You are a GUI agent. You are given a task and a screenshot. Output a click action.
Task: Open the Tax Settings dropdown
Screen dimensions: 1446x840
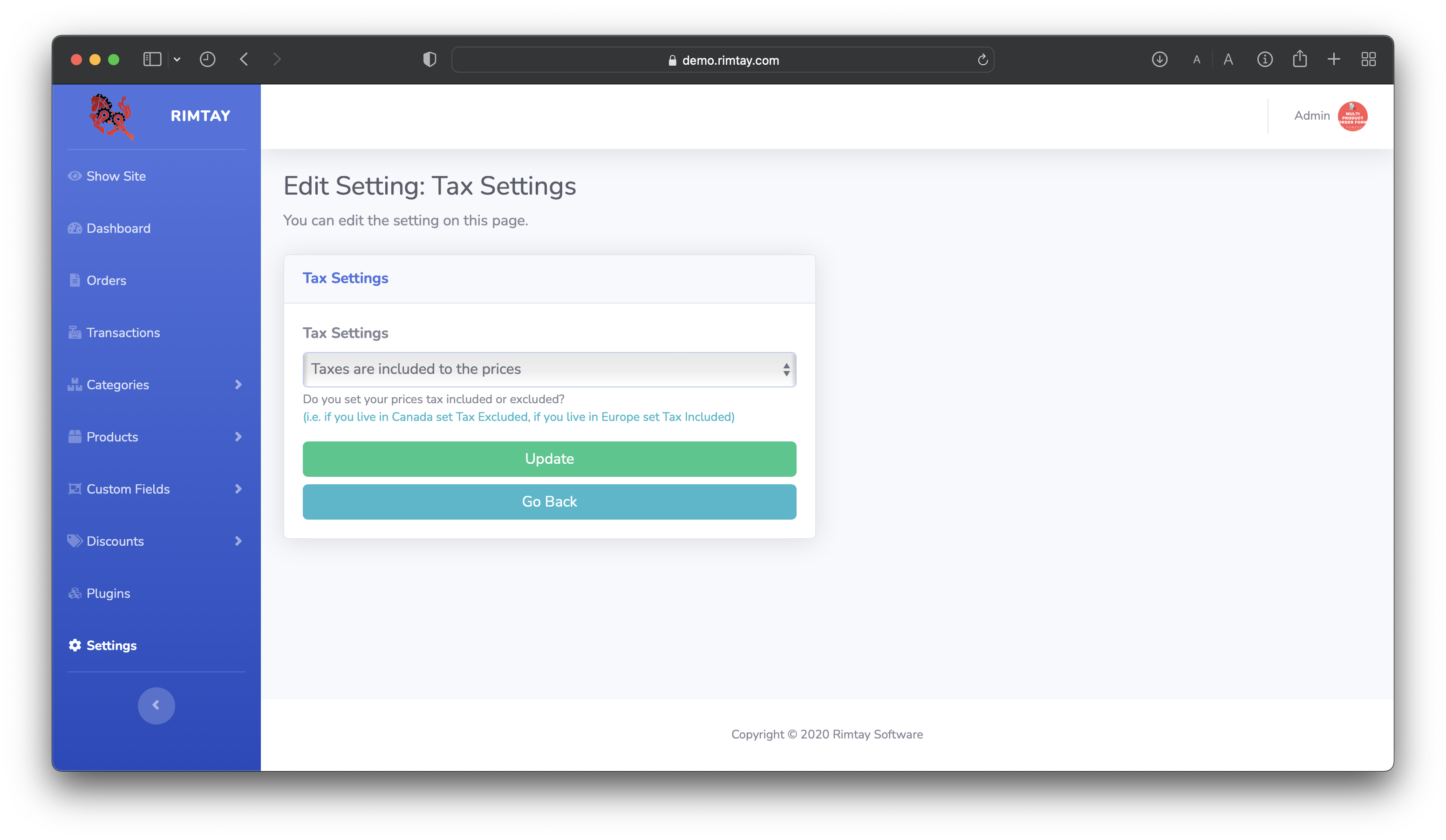[549, 369]
